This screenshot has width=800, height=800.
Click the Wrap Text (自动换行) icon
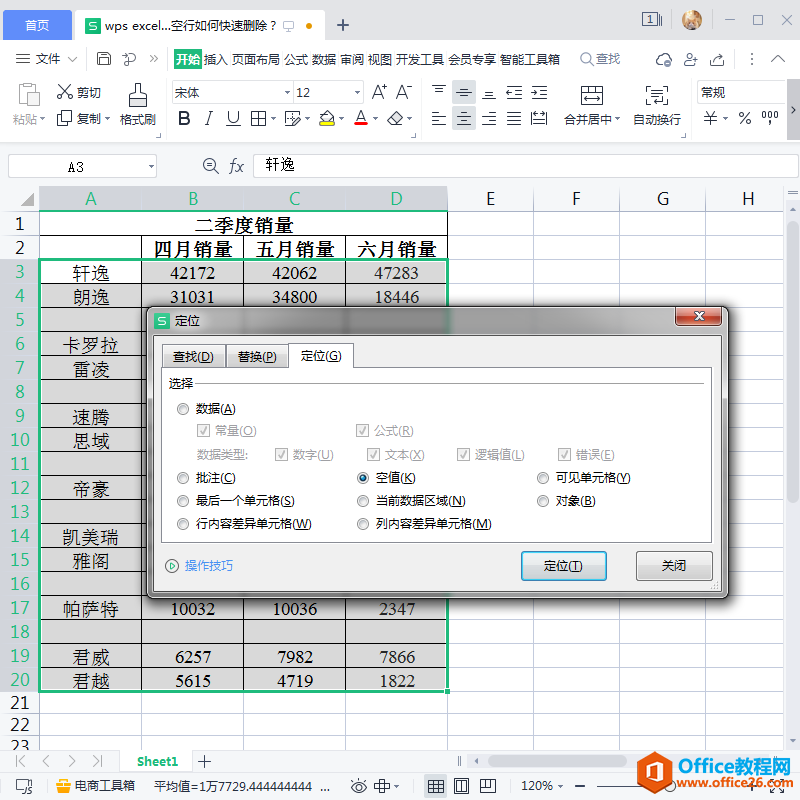tap(657, 96)
